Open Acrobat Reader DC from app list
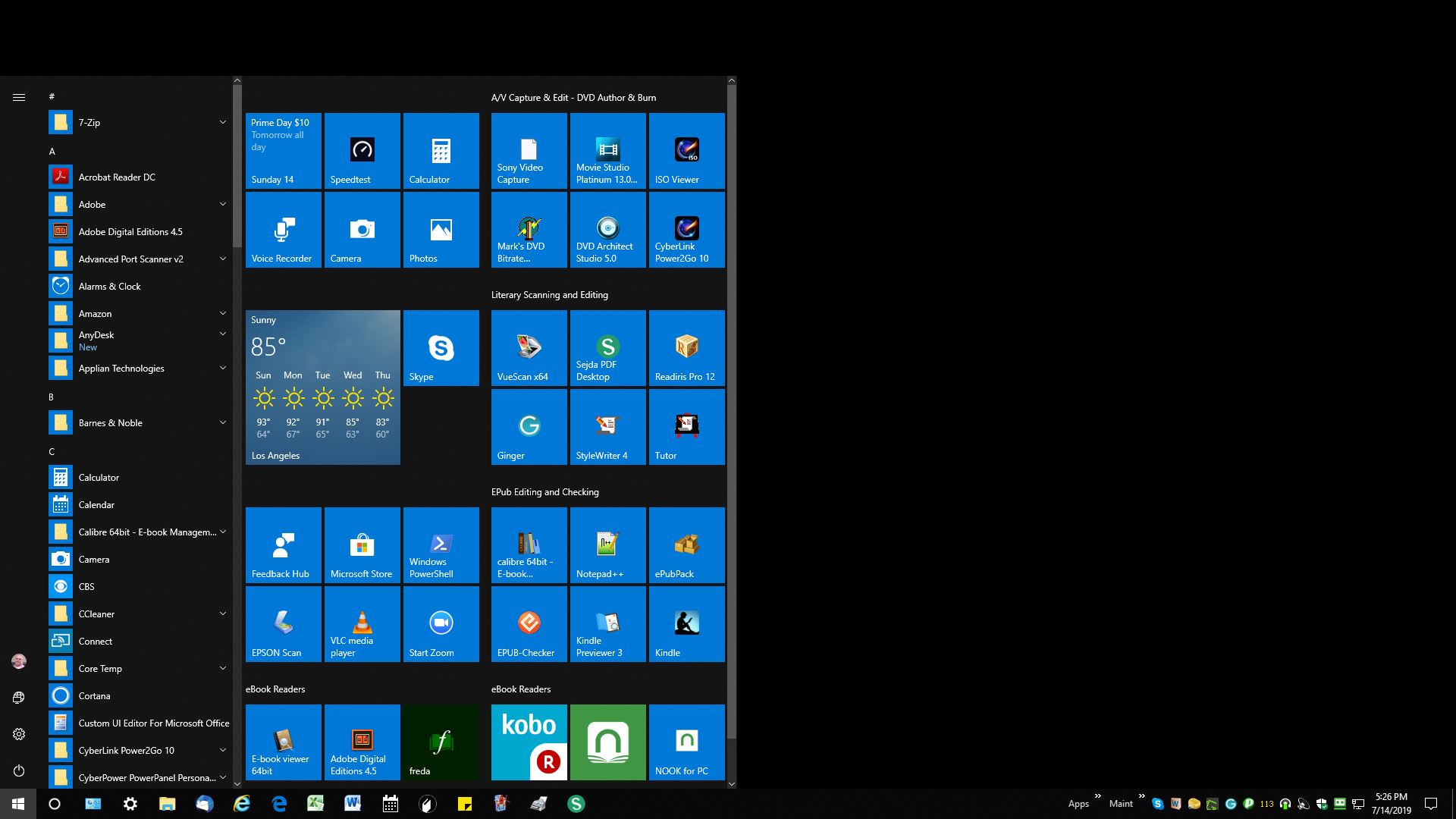The image size is (1456, 819). pos(138,177)
